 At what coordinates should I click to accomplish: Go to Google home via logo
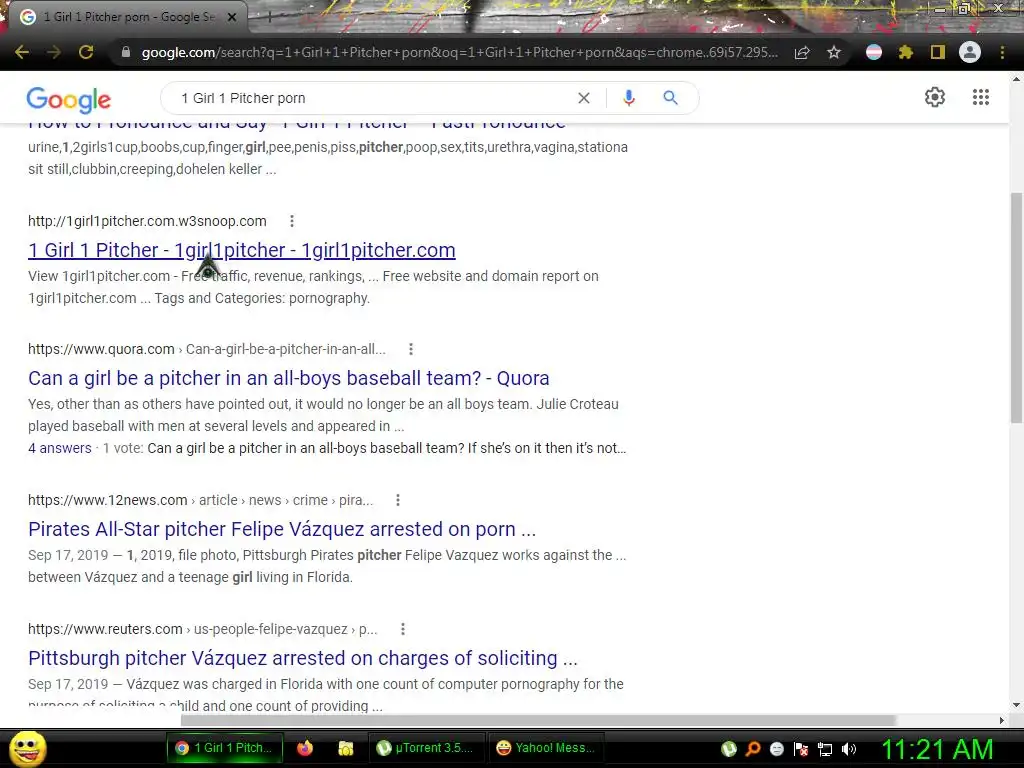coord(69,99)
